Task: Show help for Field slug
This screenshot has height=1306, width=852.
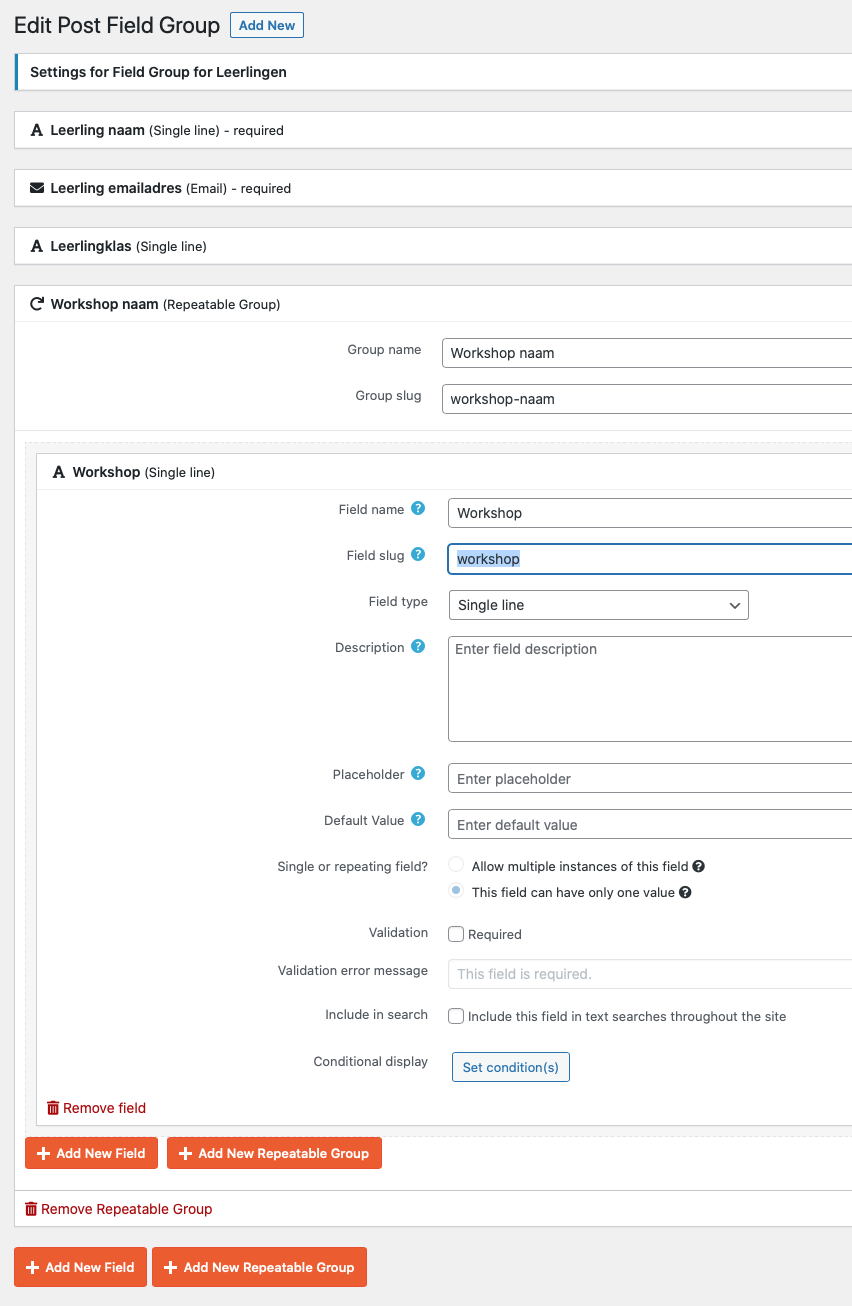Action: pyautogui.click(x=418, y=555)
